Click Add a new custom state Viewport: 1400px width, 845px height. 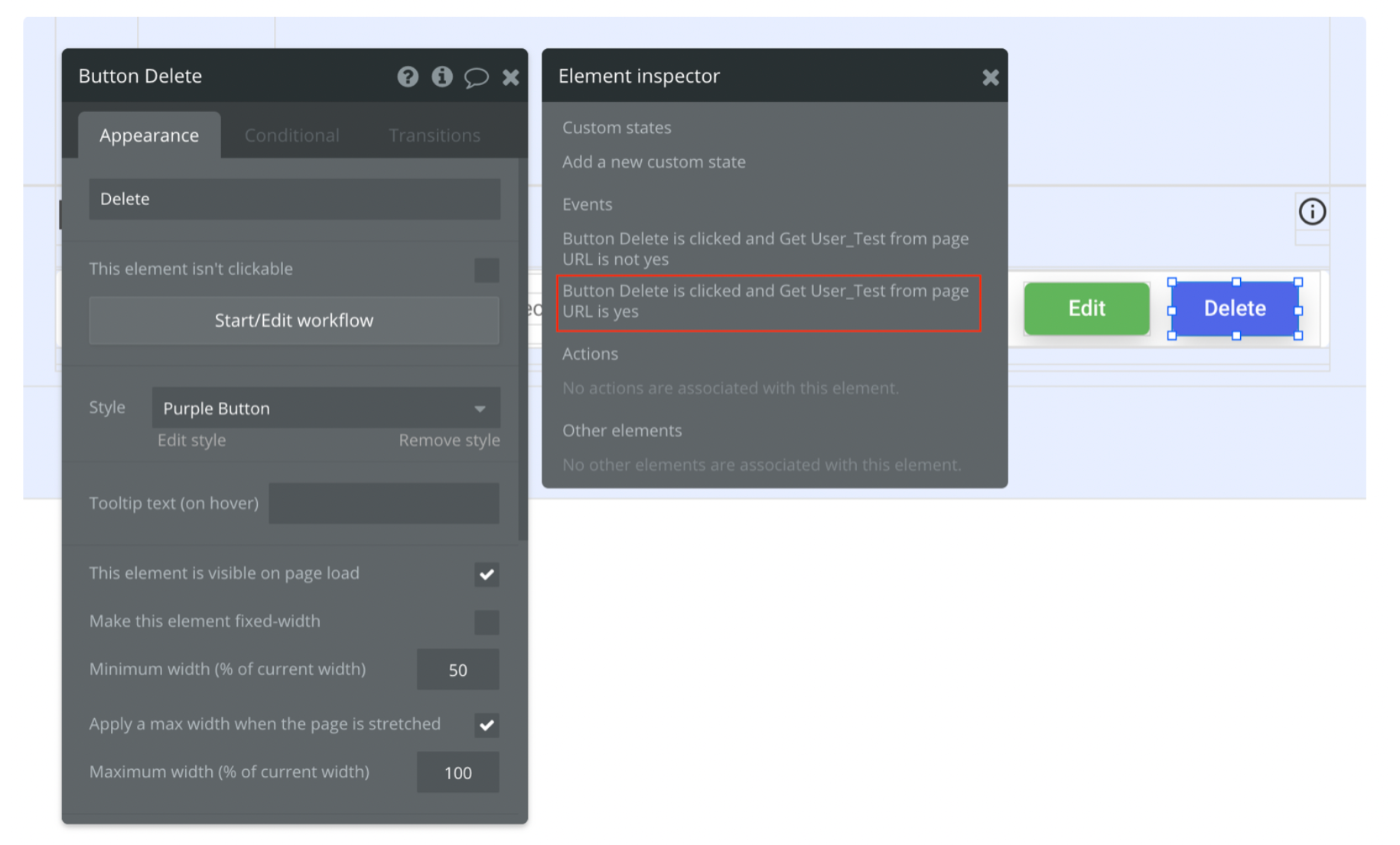(653, 161)
